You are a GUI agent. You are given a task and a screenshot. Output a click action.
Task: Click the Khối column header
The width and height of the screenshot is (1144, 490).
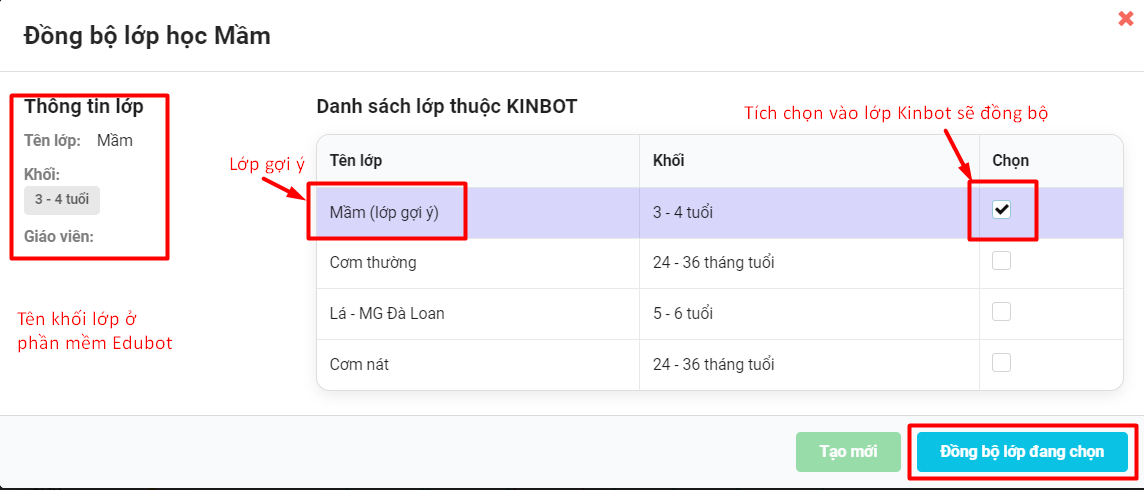668,160
